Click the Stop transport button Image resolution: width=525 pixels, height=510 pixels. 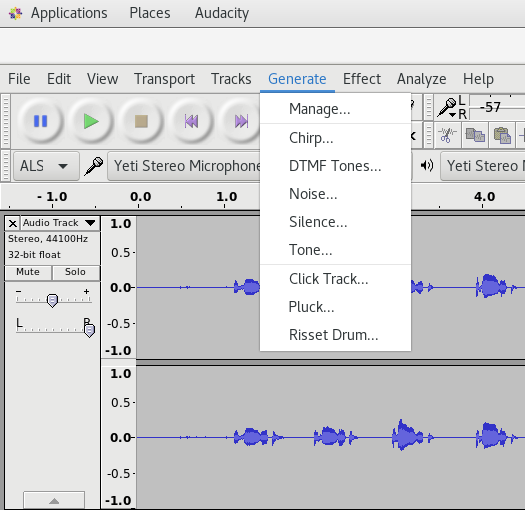141,121
